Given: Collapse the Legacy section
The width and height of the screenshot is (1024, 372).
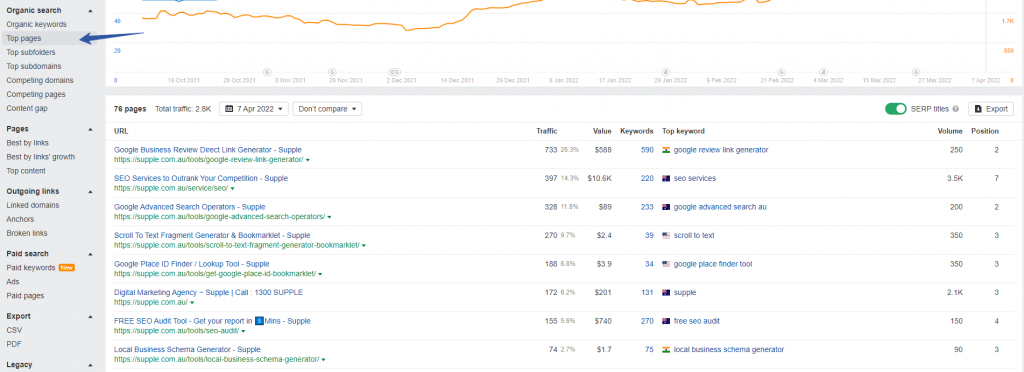Looking at the screenshot, I should click(90, 365).
